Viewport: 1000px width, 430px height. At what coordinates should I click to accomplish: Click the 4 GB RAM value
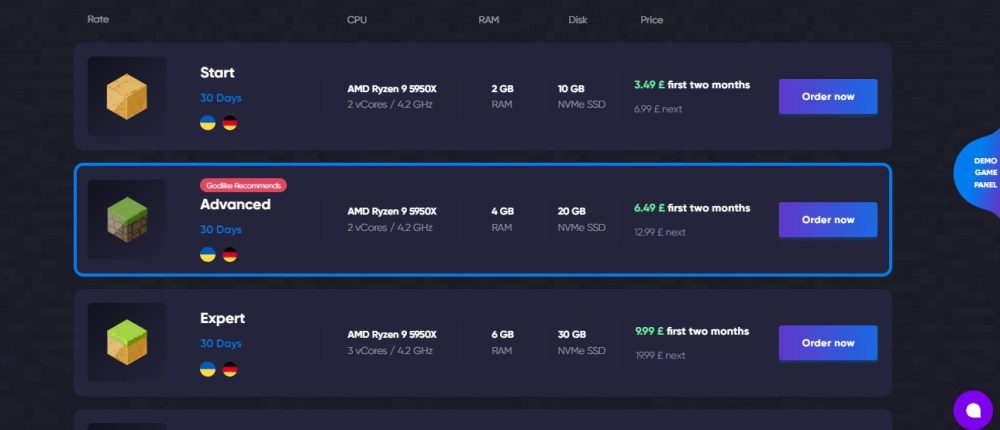502,211
